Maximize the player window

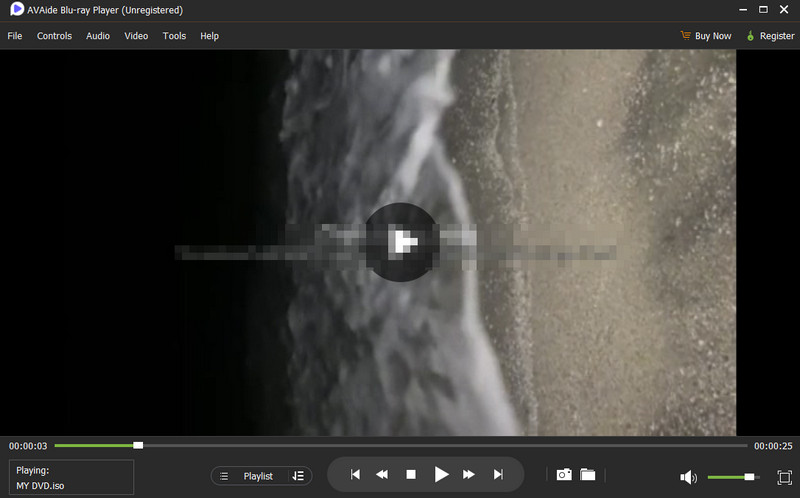763,10
